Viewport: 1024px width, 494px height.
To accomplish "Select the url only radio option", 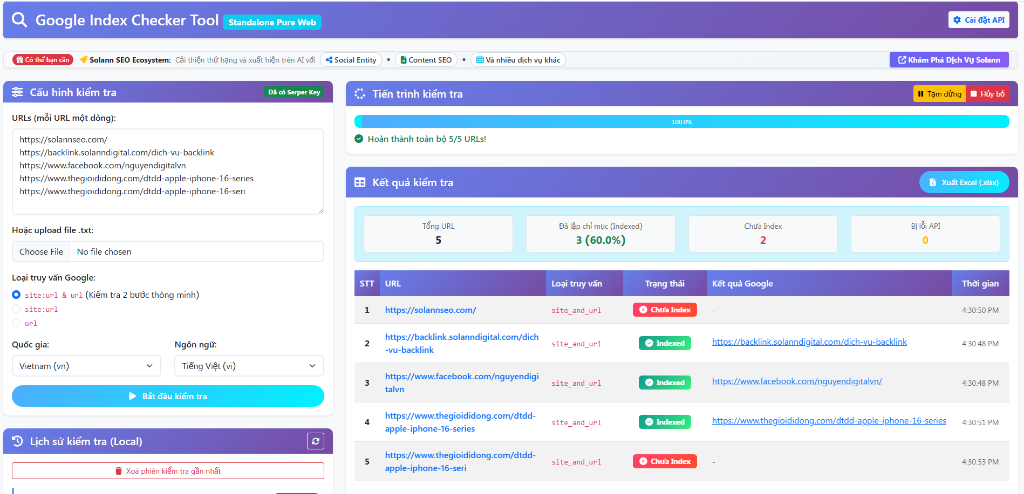I will point(16,323).
